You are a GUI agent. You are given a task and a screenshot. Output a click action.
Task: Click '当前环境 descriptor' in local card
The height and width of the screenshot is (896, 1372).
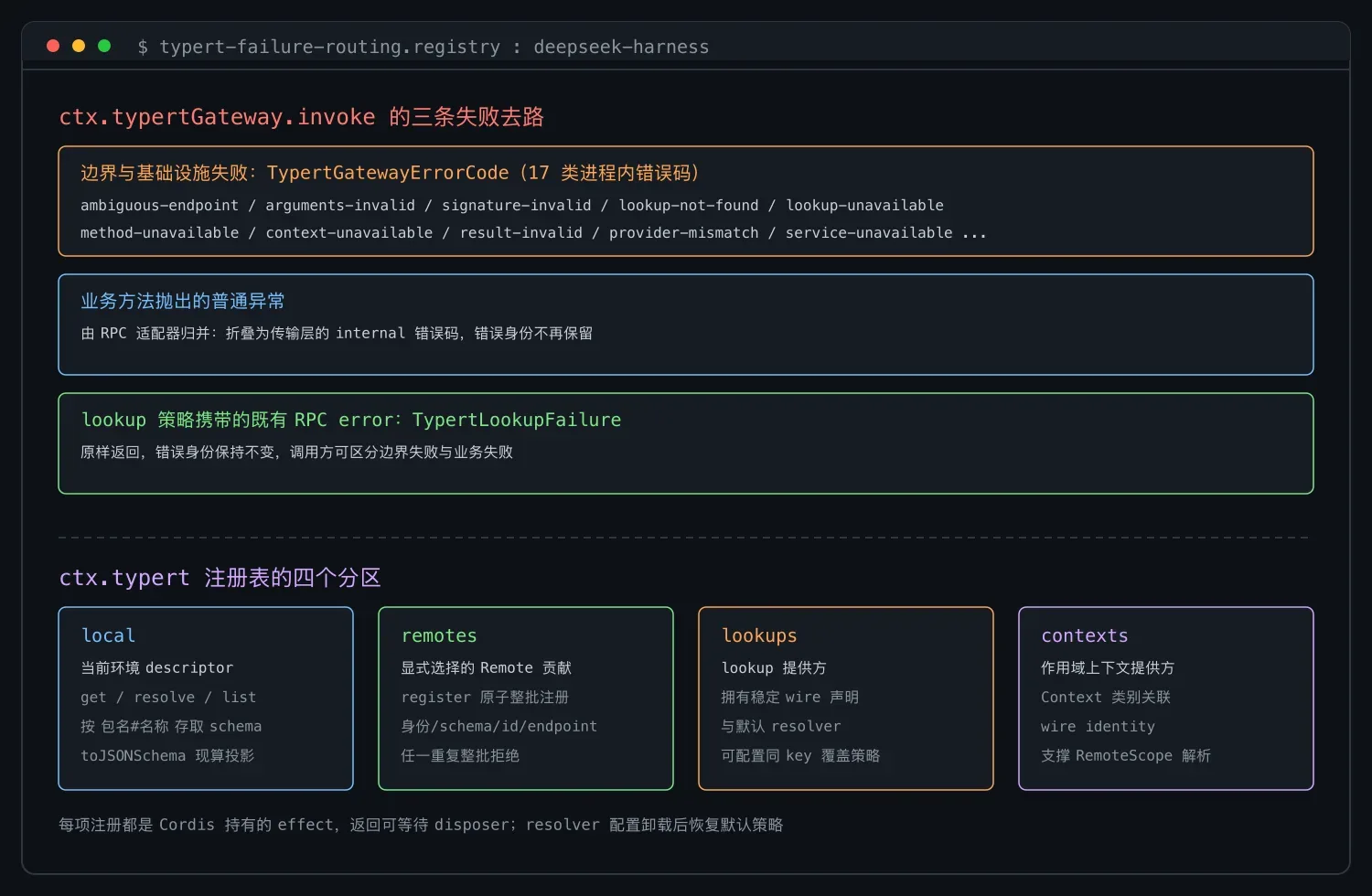[x=157, y=668]
